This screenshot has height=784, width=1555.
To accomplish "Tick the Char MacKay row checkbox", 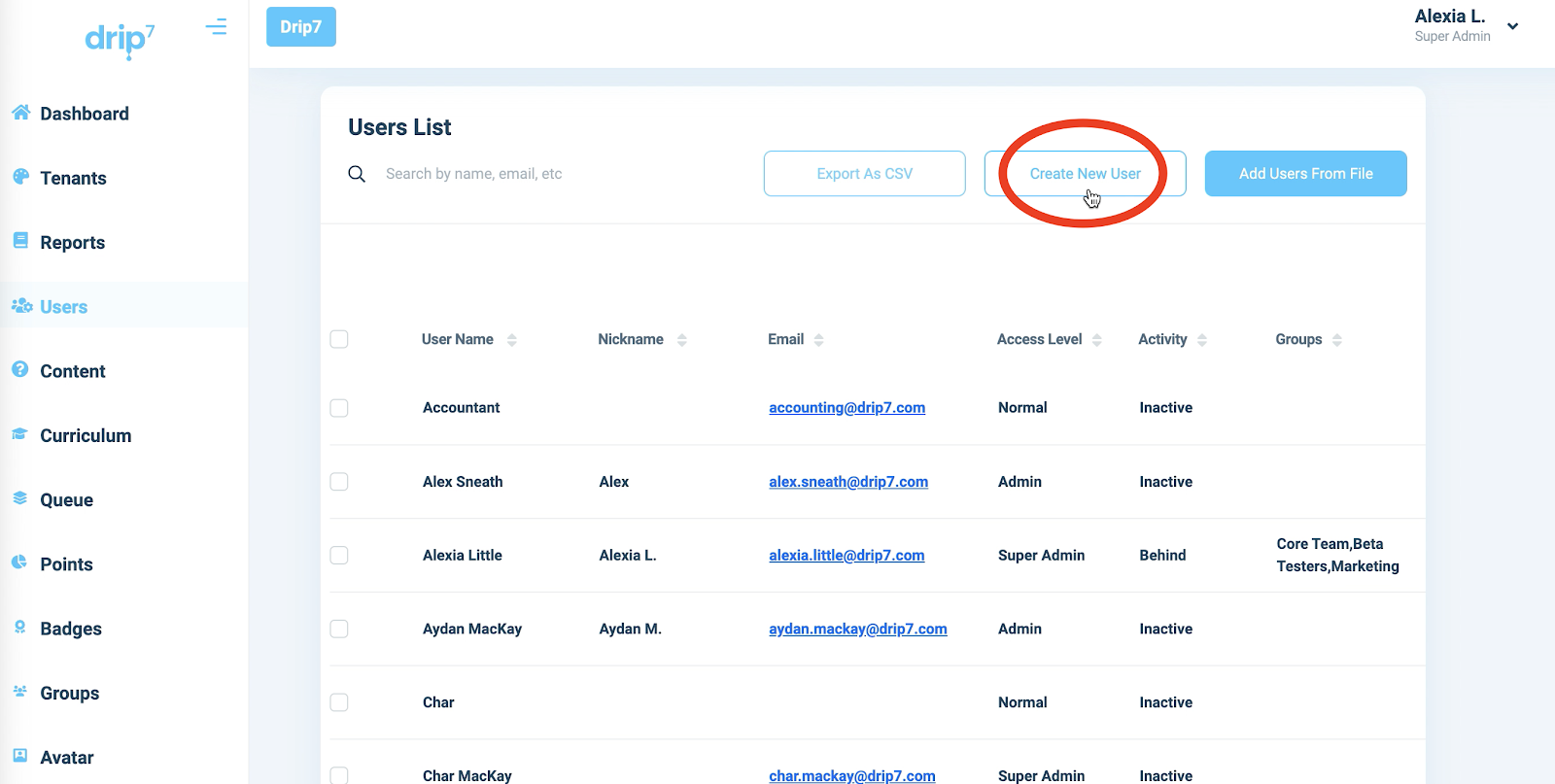I will (339, 775).
